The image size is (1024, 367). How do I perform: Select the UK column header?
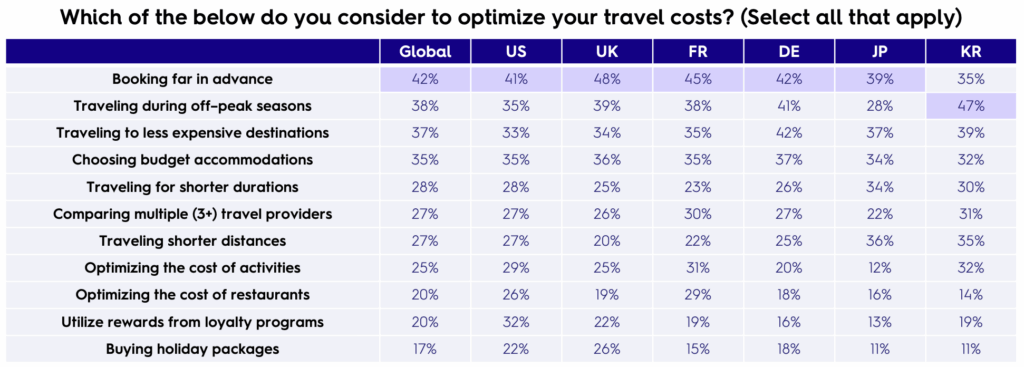[x=607, y=52]
